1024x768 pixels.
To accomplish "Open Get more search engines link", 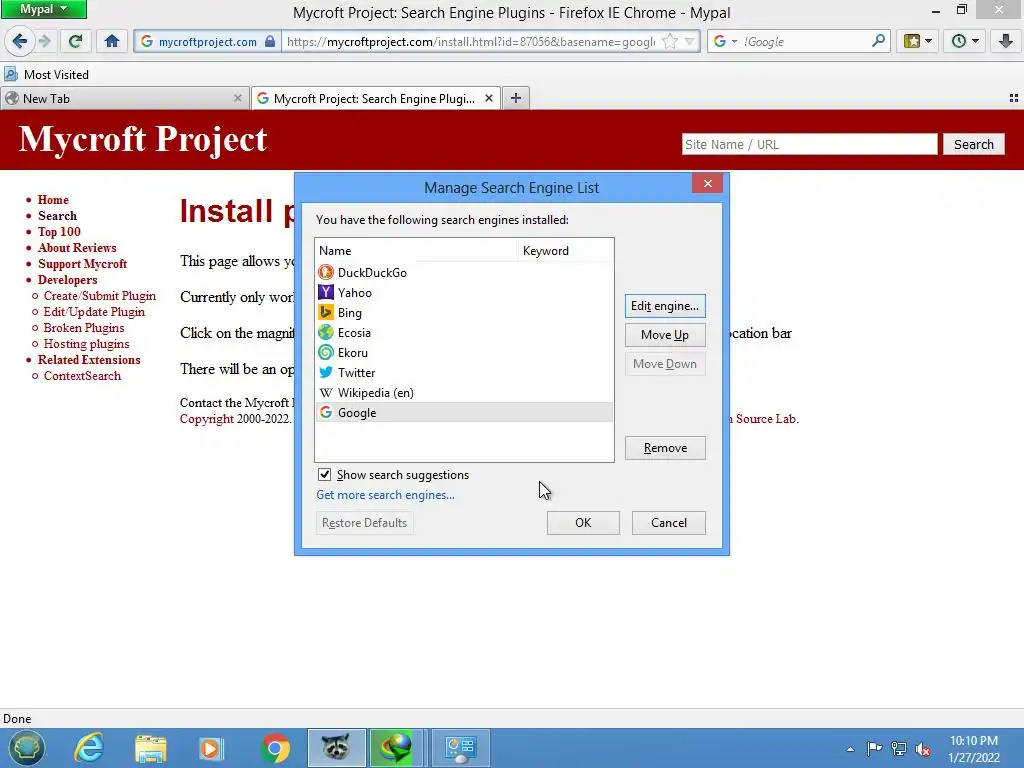I will coord(385,494).
